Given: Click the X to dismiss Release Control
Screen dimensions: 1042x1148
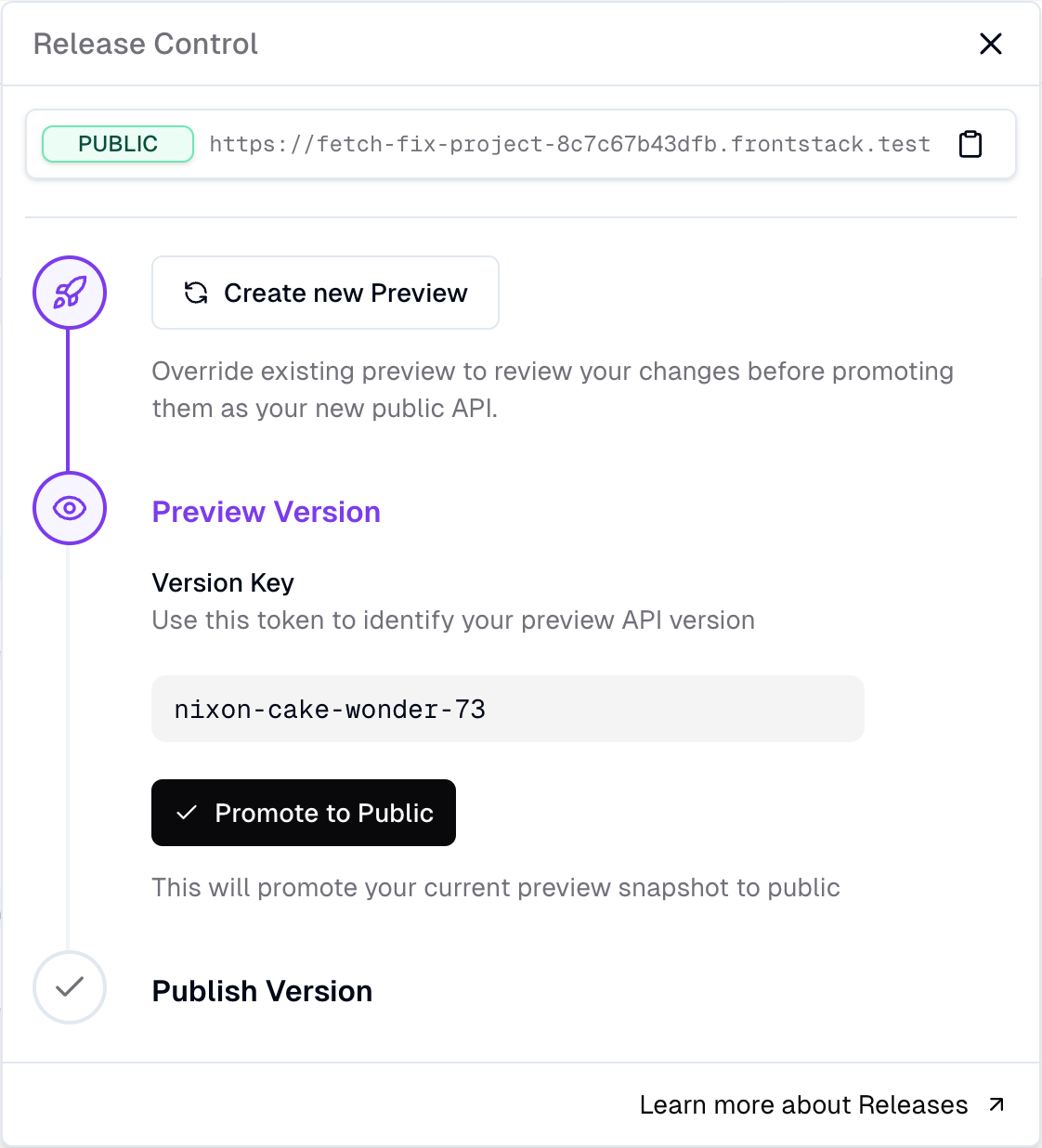Looking at the screenshot, I should coord(991,44).
